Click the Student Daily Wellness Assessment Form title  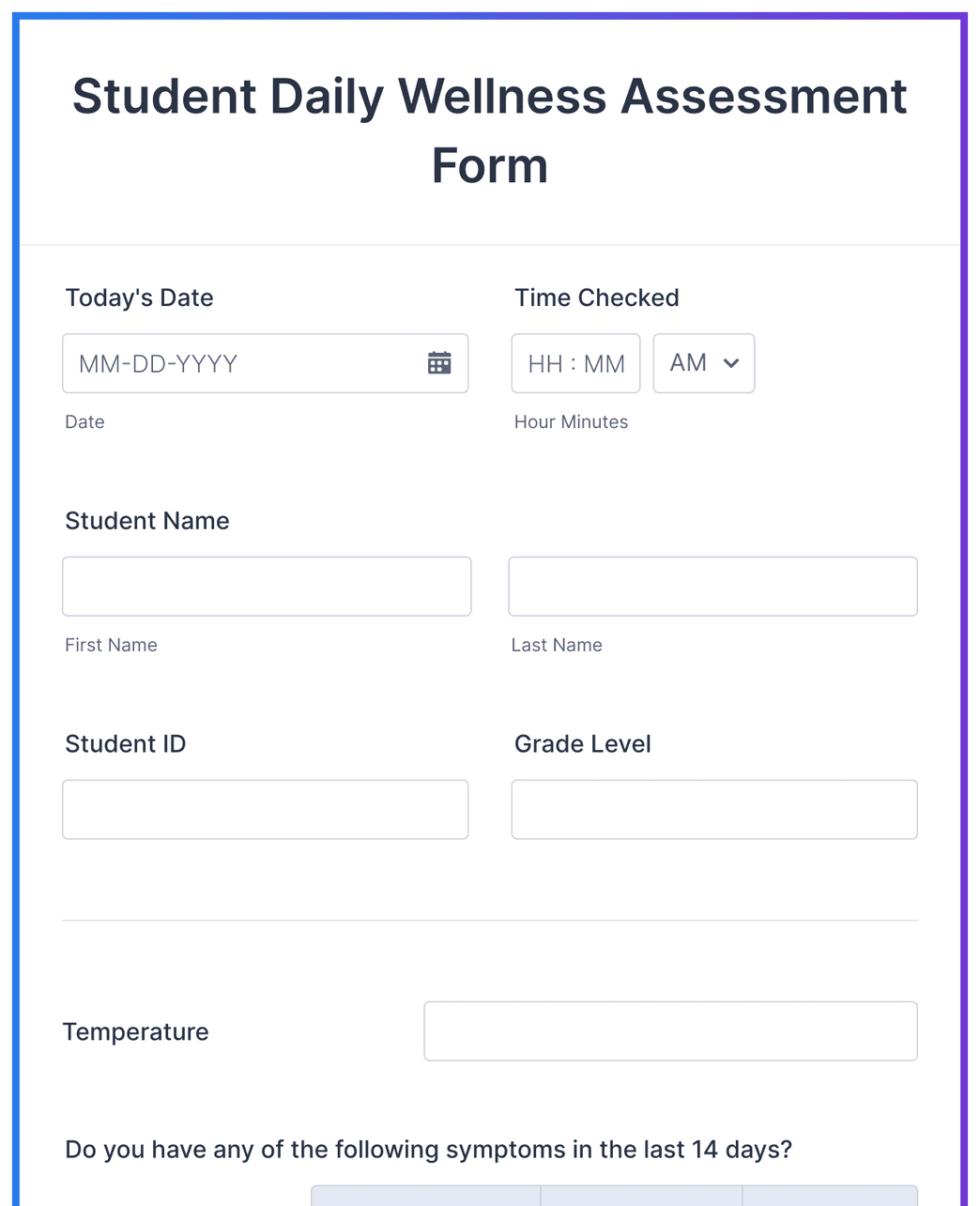pos(489,130)
